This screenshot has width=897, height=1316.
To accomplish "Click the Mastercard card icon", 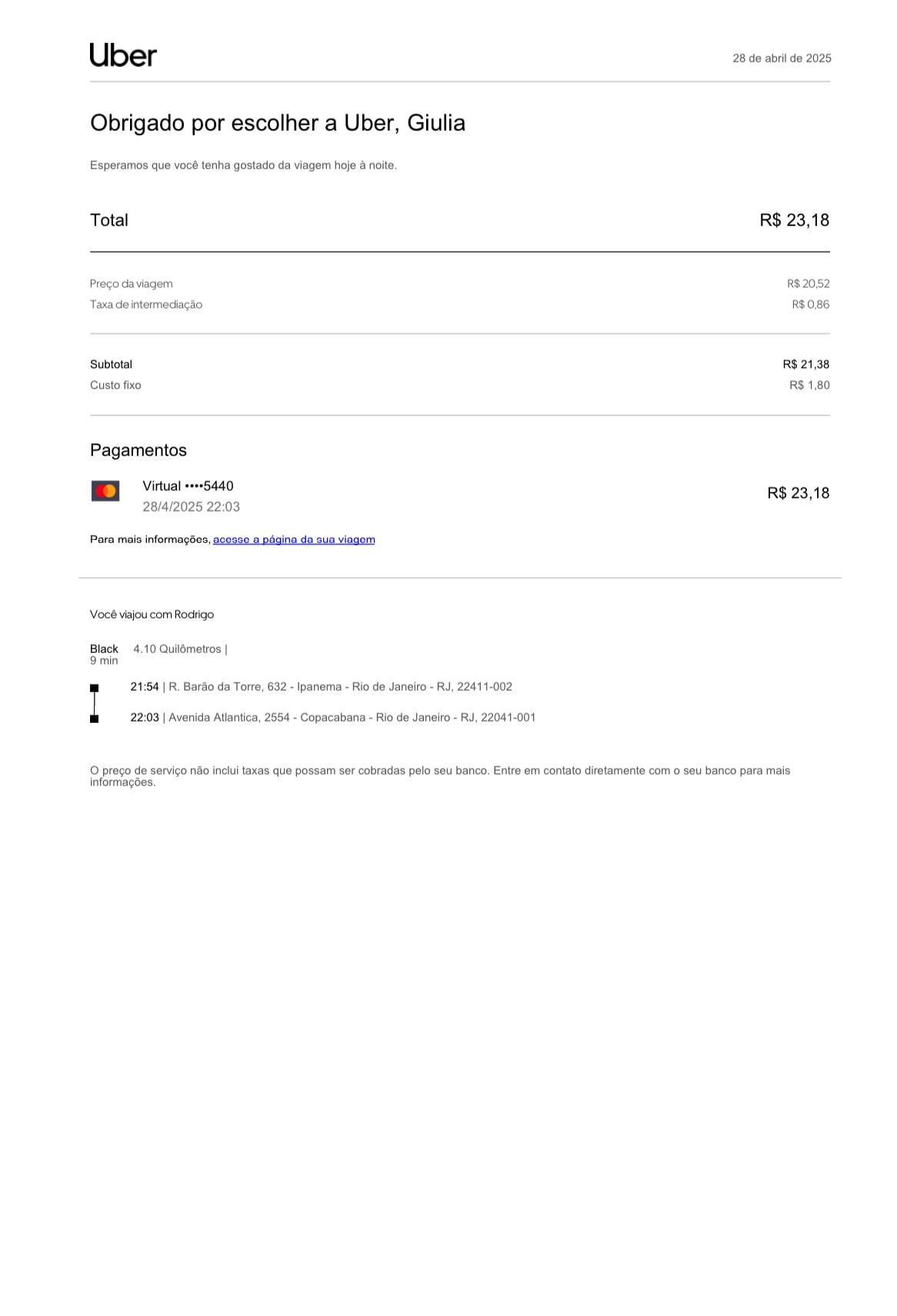I will tap(105, 491).
